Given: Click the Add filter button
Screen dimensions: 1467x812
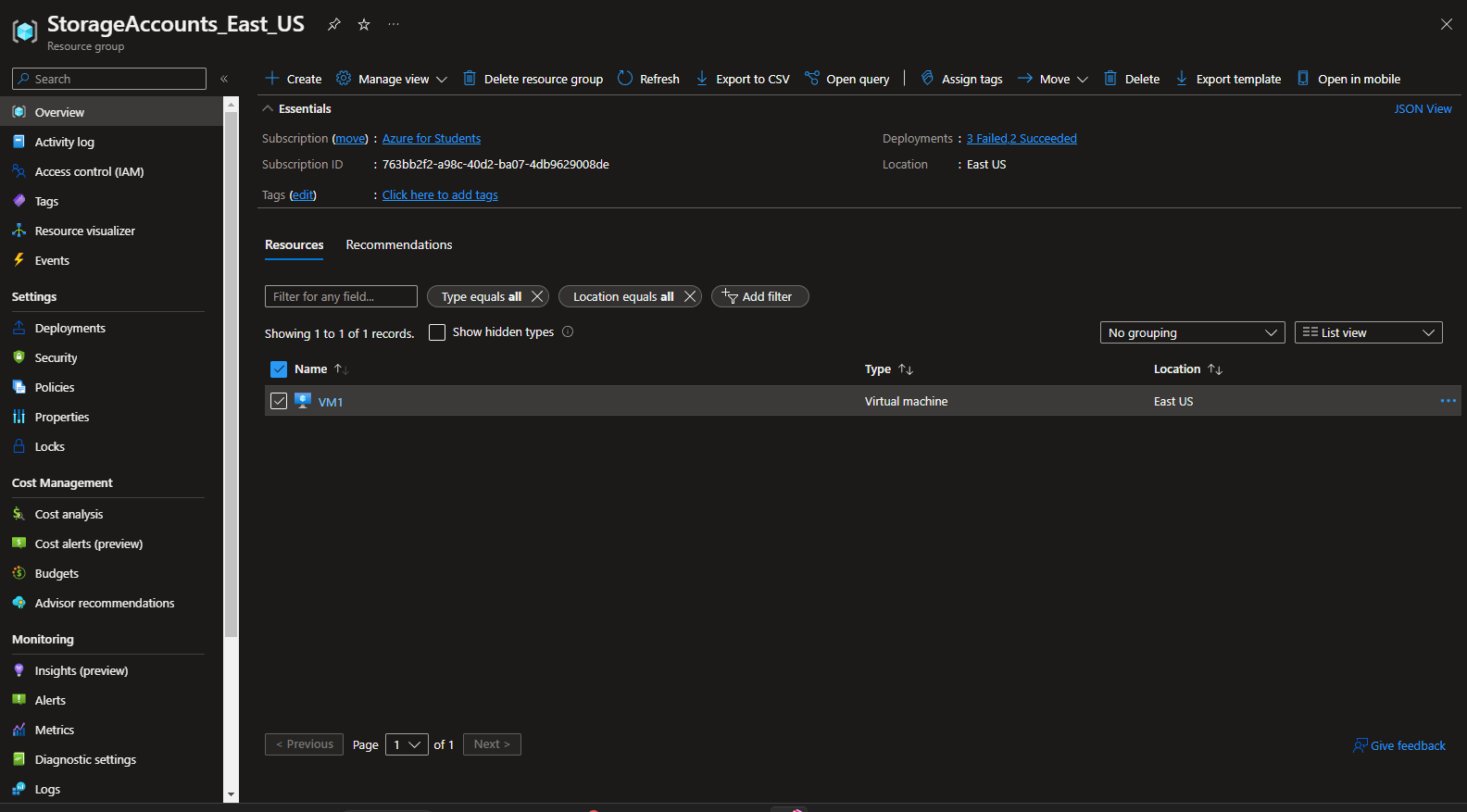Looking at the screenshot, I should [759, 296].
